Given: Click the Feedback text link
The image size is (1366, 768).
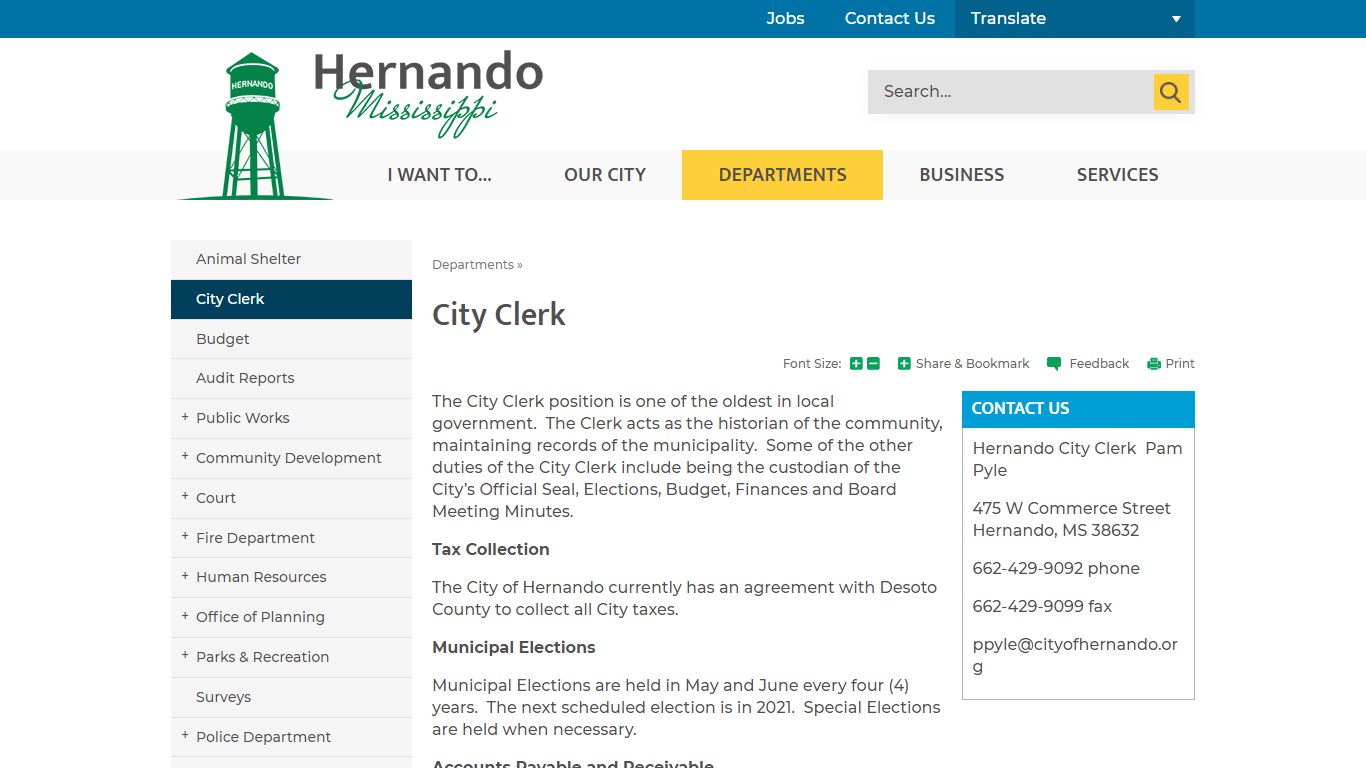Looking at the screenshot, I should pos(1099,364).
